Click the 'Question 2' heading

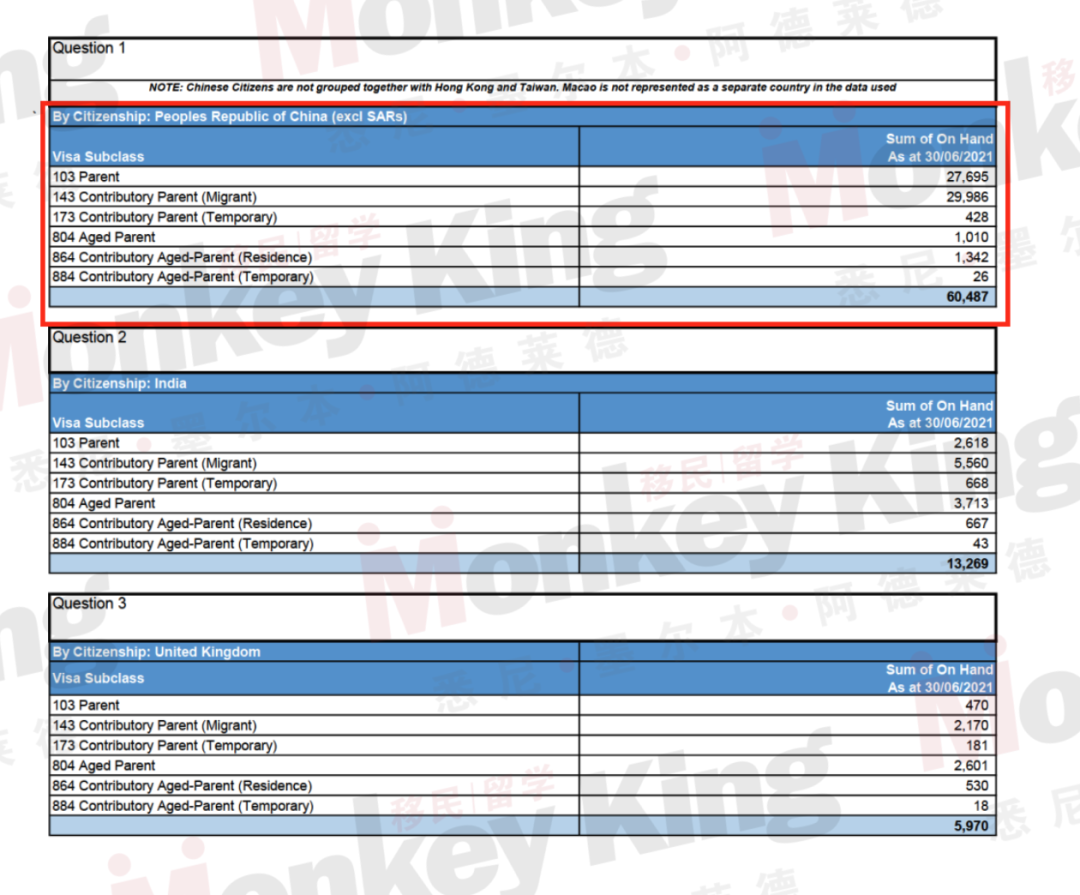pos(90,337)
